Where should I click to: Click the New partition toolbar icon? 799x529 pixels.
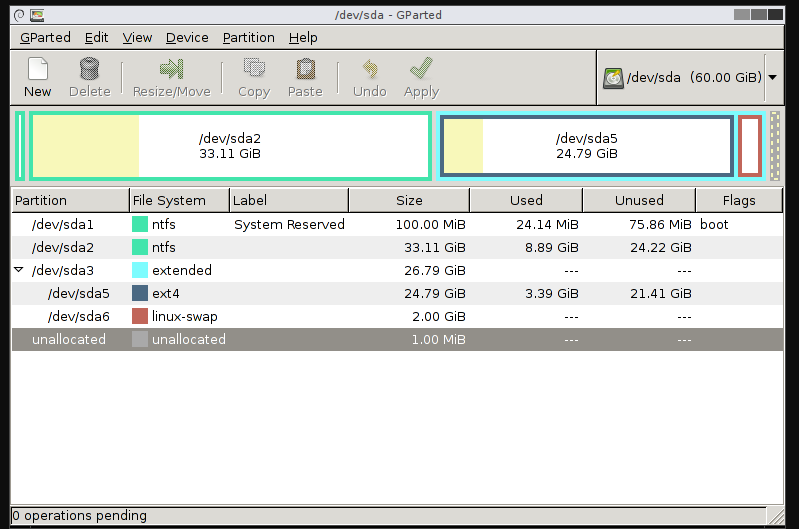38,69
